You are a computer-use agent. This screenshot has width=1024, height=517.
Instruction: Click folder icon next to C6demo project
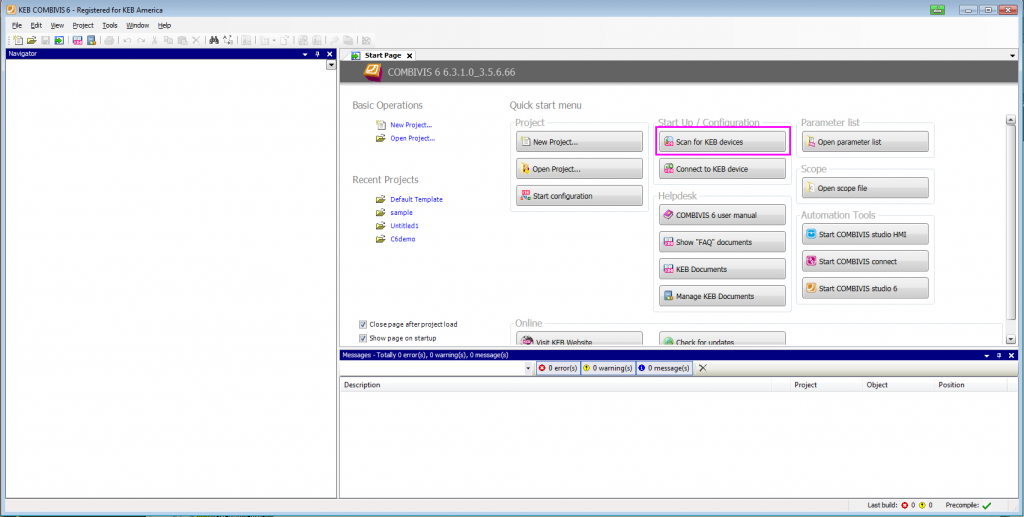click(380, 239)
